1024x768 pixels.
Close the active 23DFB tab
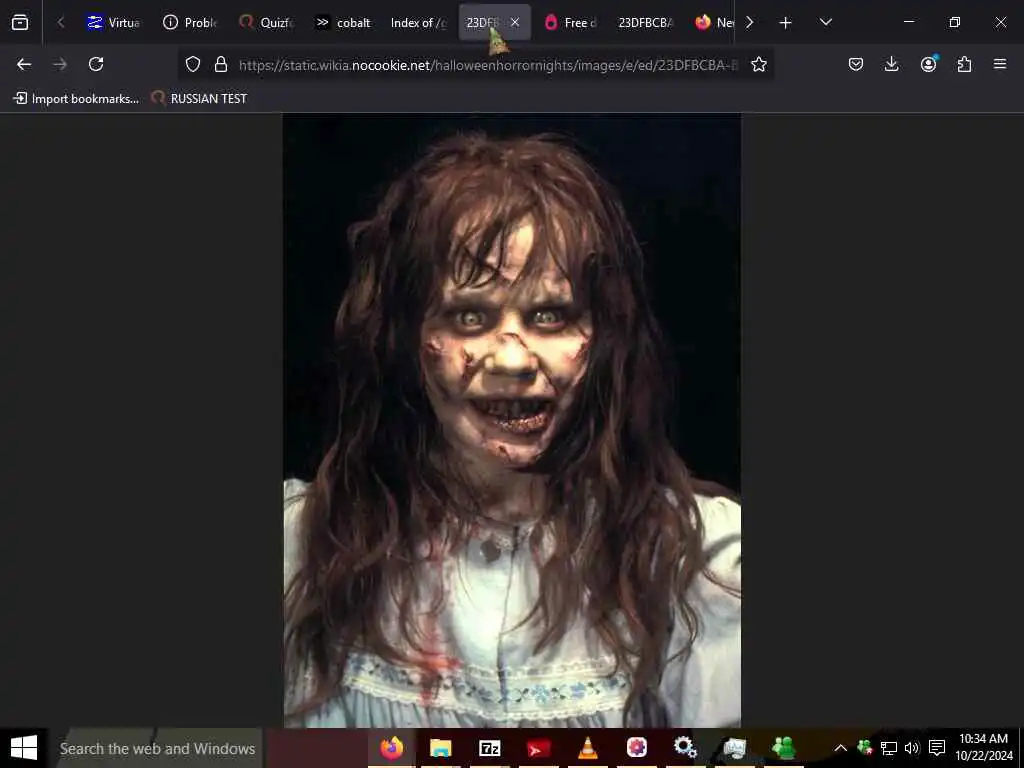pos(515,23)
